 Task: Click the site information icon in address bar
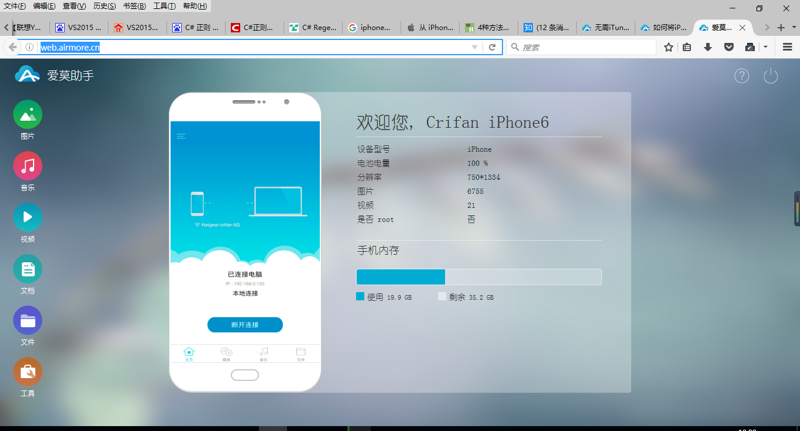click(30, 47)
